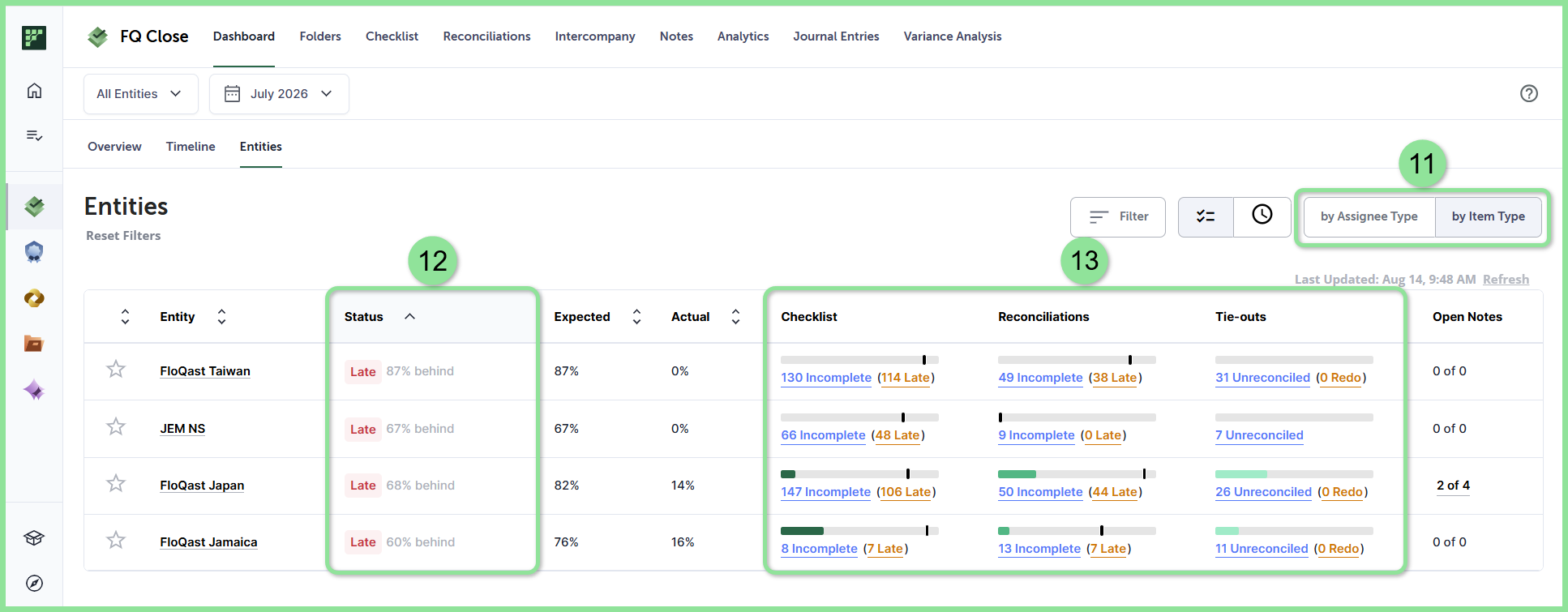Click the Late status badge for JEM NS

(x=362, y=429)
